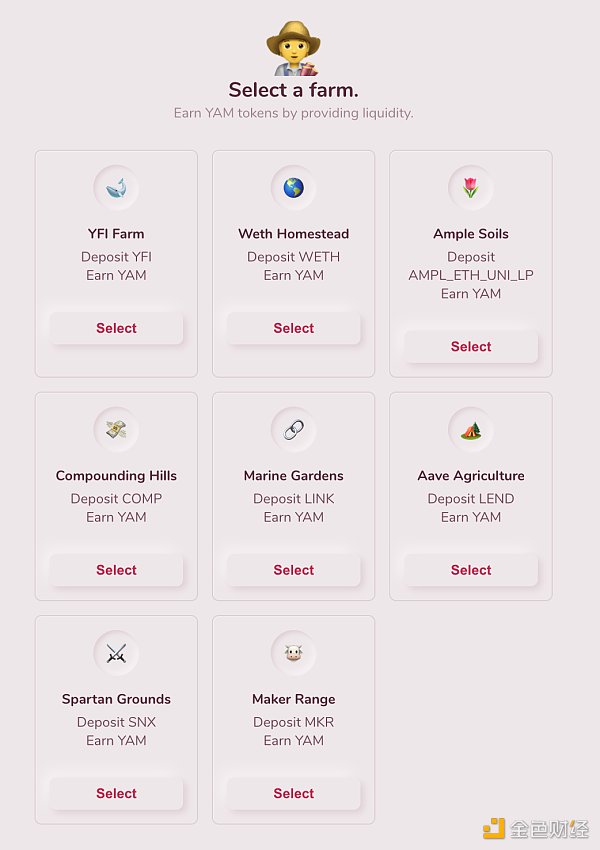Click the Ample Soils card title
This screenshot has width=600, height=850.
471,234
